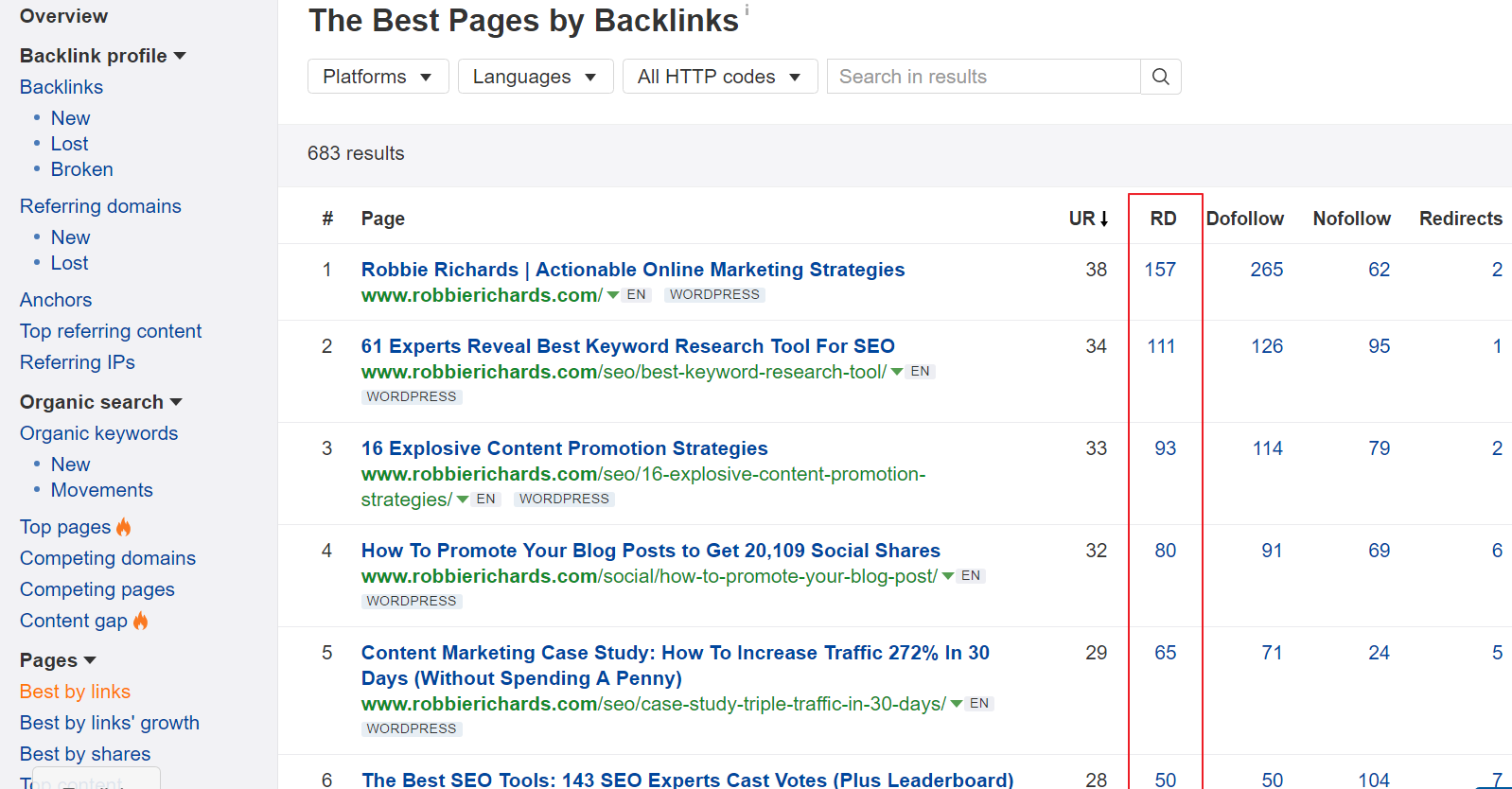Open URL arrow menu for best-keyword-research-tool page
This screenshot has height=789, width=1512.
click(897, 372)
